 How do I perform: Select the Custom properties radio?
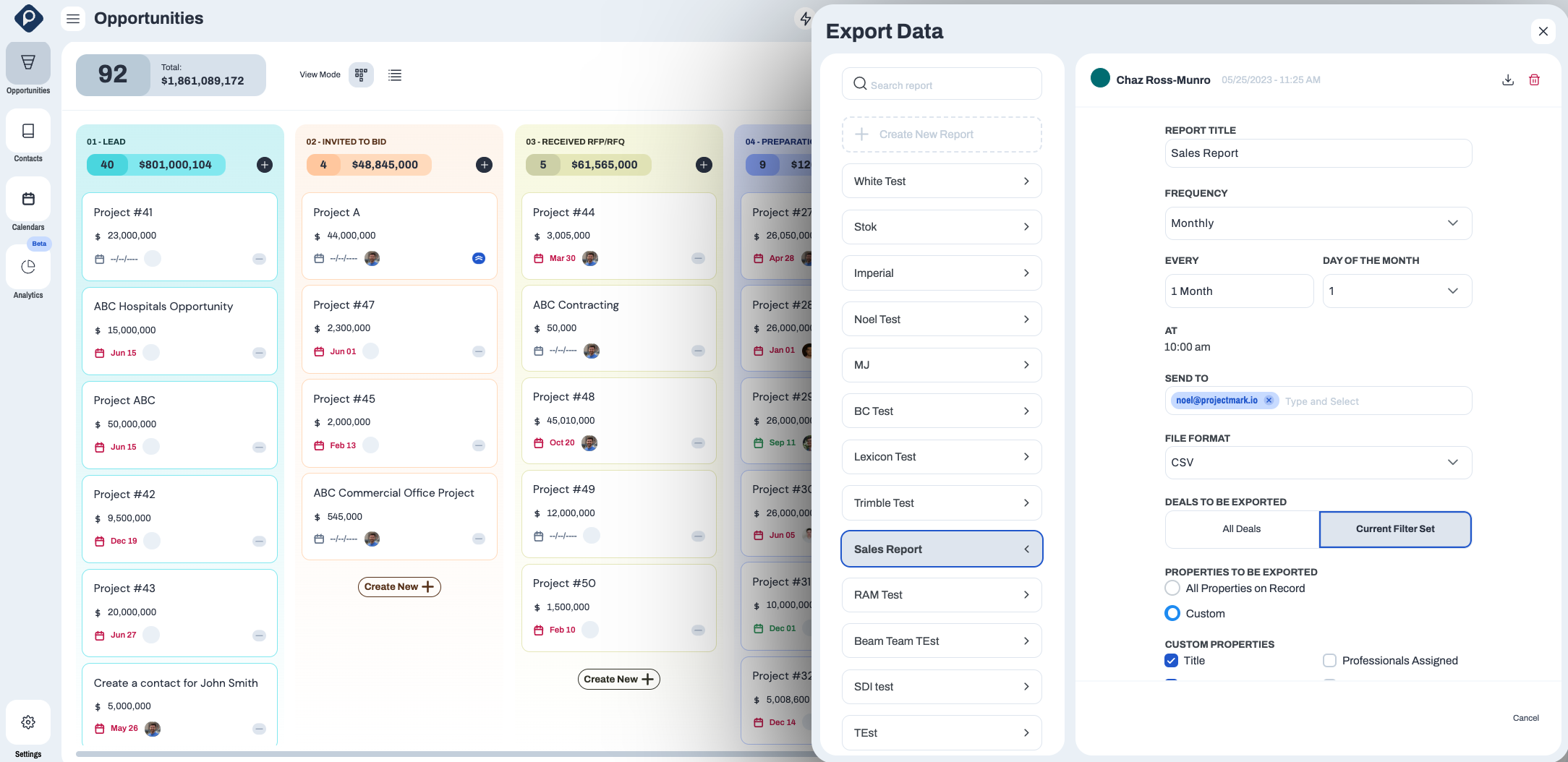point(1172,613)
